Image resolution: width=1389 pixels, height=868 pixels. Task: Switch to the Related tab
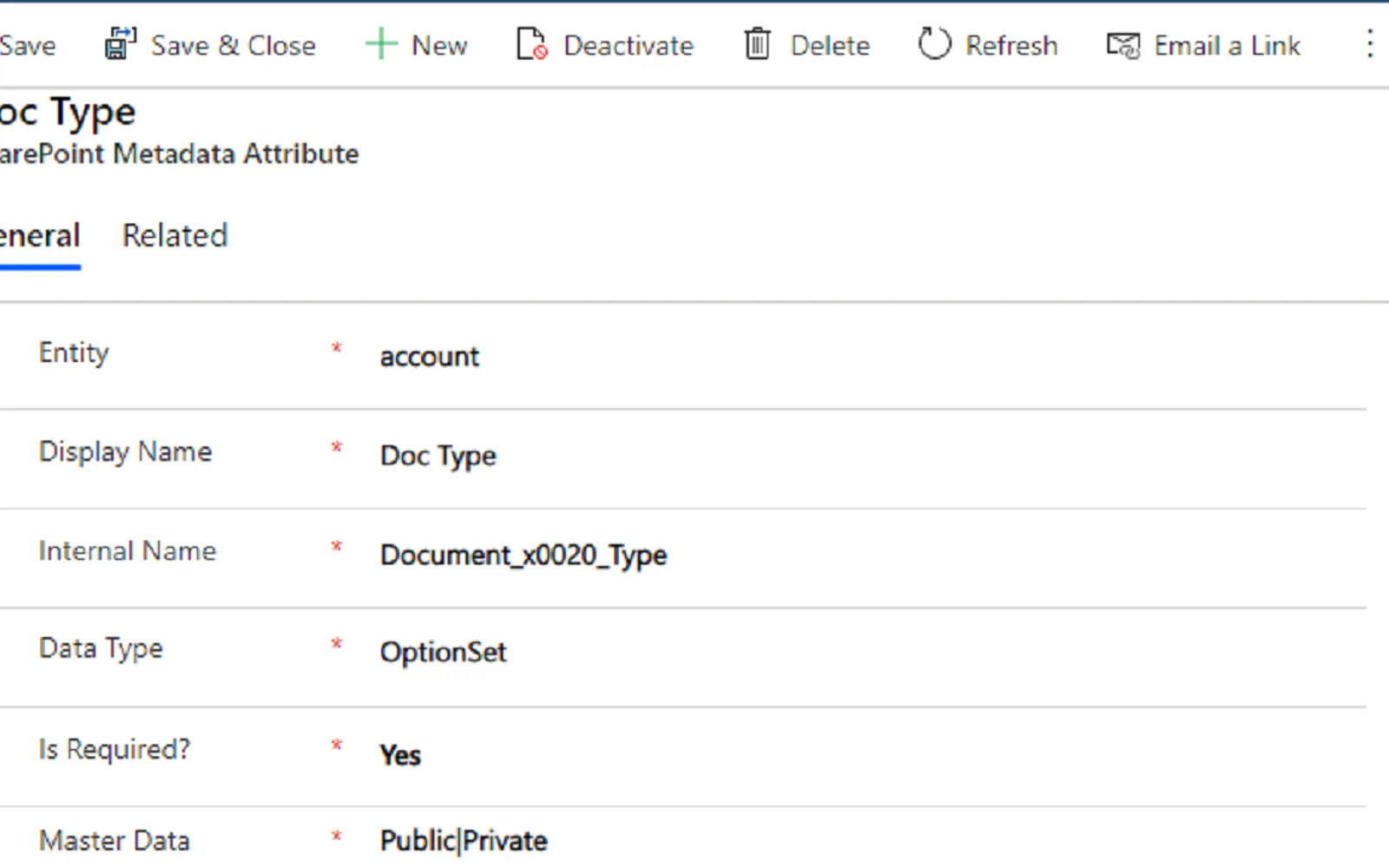[174, 235]
